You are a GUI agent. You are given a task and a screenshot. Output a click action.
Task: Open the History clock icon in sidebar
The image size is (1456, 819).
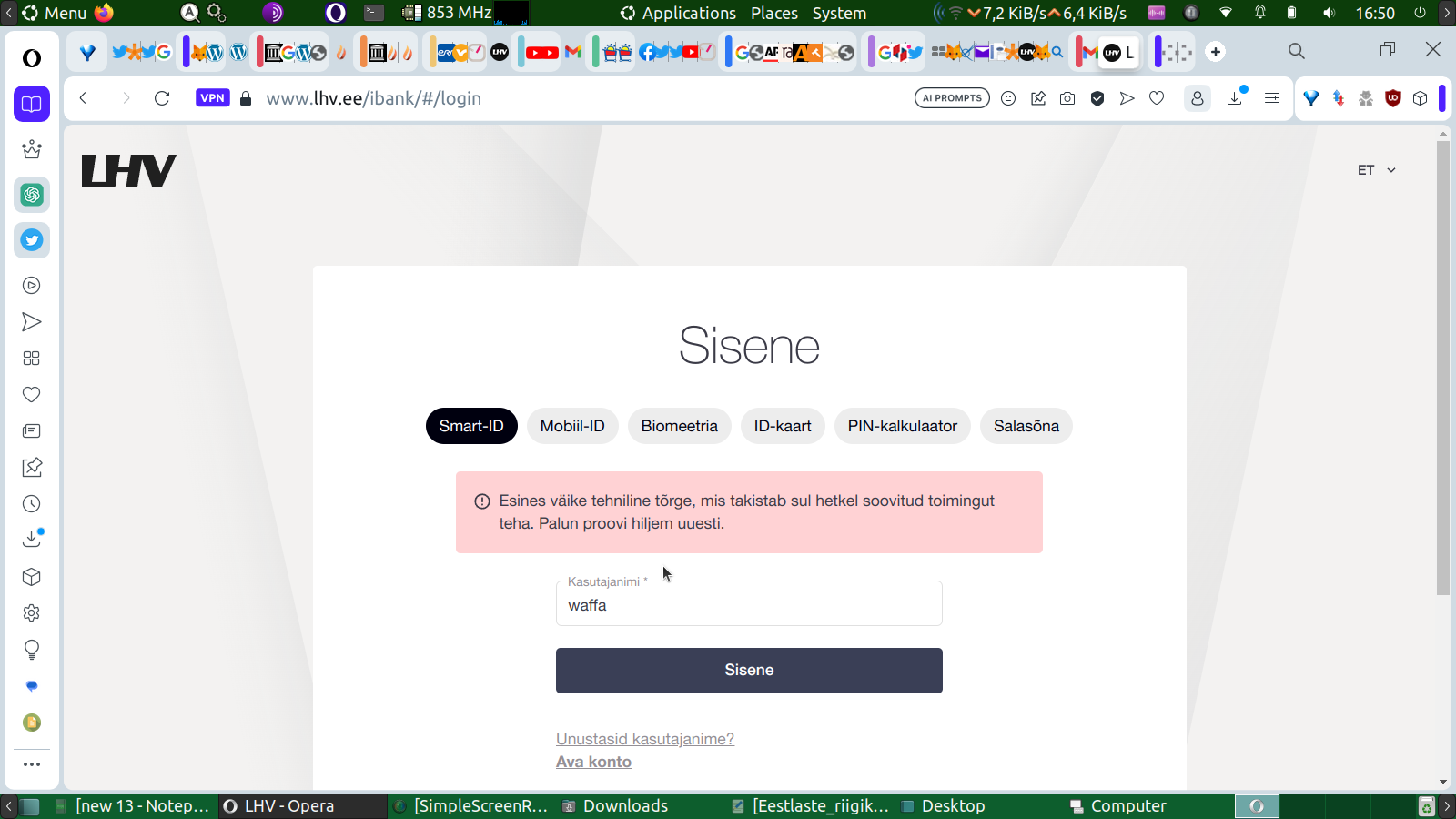(x=32, y=504)
